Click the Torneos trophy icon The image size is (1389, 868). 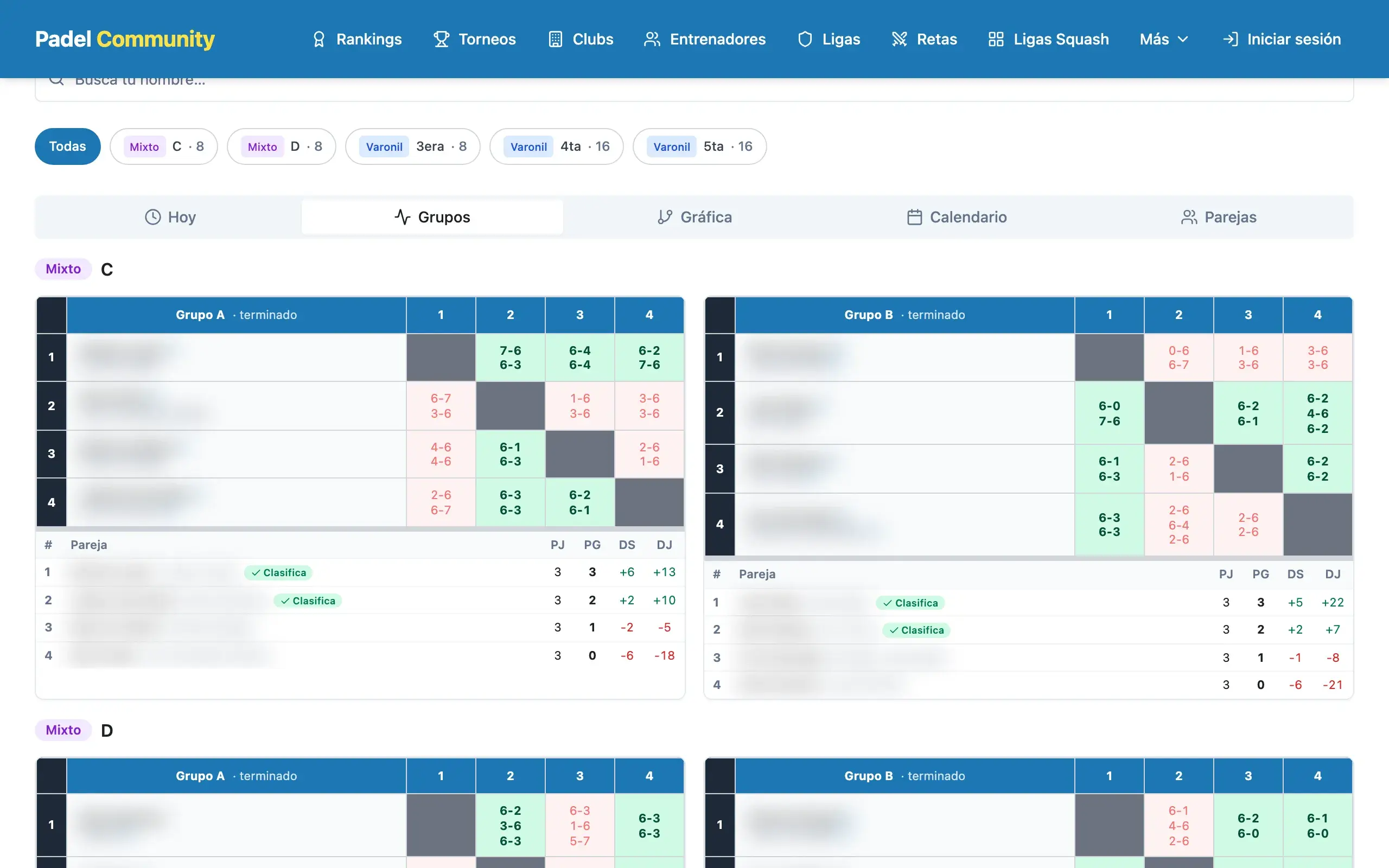pyautogui.click(x=441, y=39)
